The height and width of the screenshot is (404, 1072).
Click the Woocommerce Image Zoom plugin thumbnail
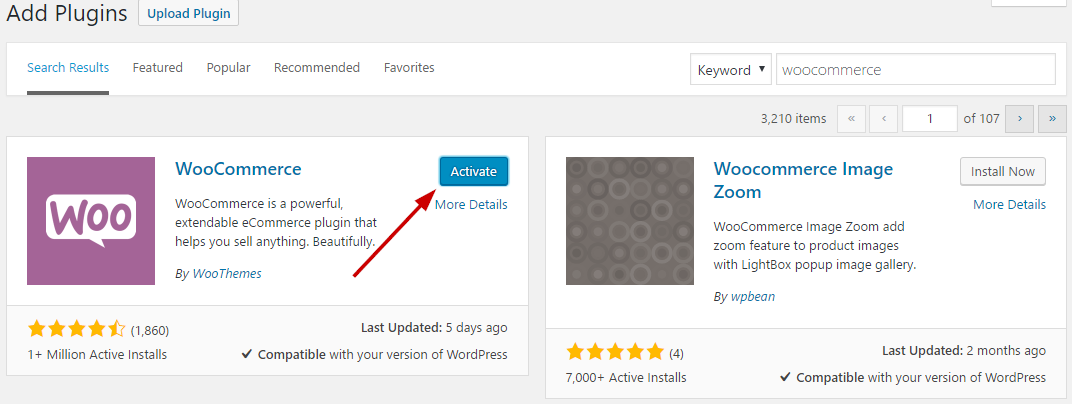pyautogui.click(x=630, y=221)
